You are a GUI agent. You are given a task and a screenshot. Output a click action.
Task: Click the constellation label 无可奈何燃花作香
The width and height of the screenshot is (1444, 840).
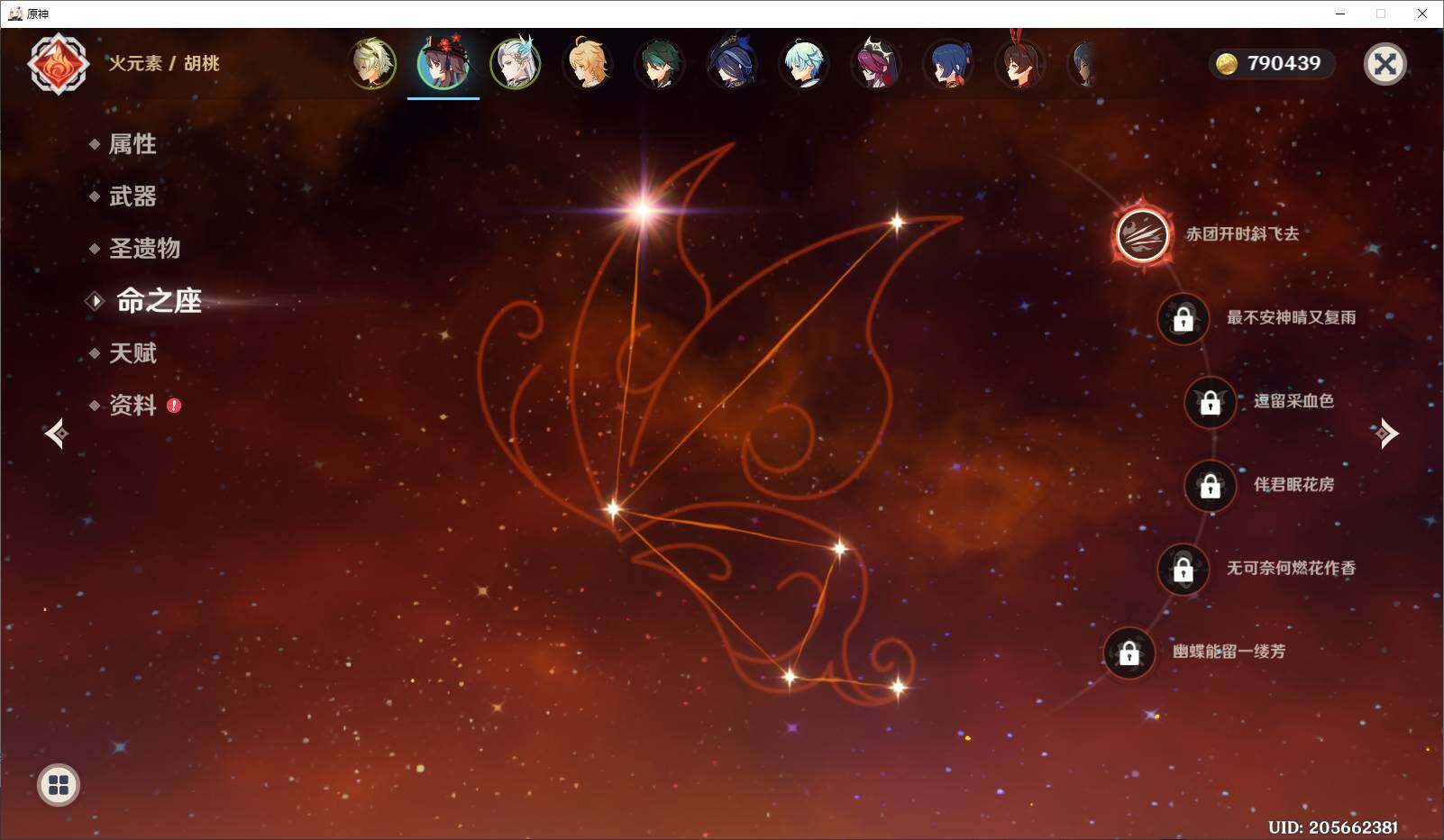coord(1291,568)
